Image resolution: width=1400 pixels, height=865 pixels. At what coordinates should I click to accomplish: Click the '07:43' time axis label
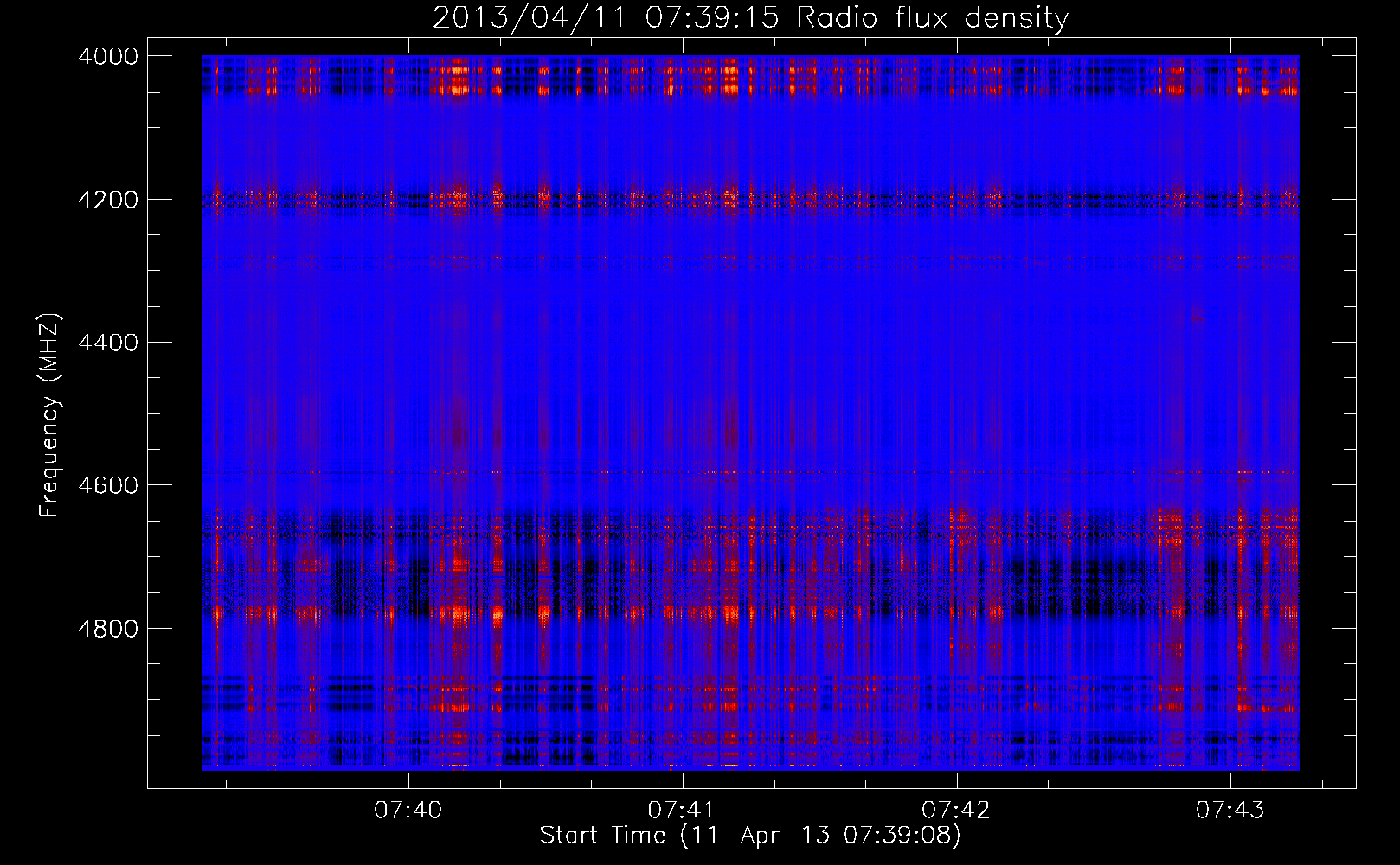[1230, 811]
